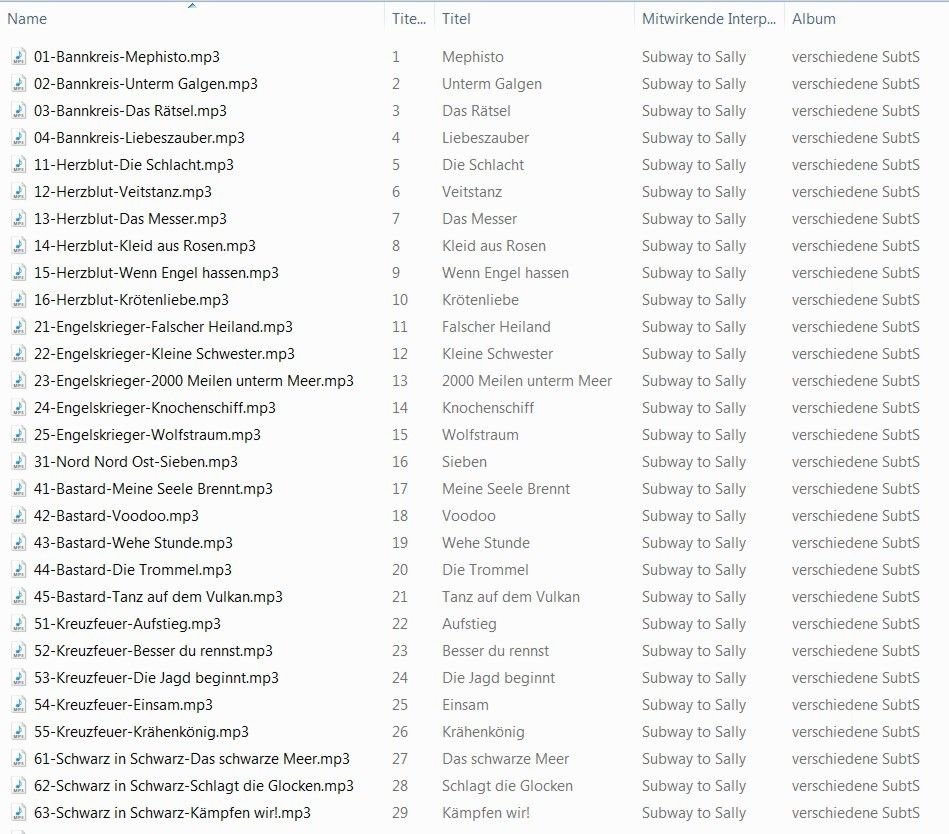Select the icon for 44-Bastard-Die Trommel.mp3
The height and width of the screenshot is (834, 949).
coord(19,570)
